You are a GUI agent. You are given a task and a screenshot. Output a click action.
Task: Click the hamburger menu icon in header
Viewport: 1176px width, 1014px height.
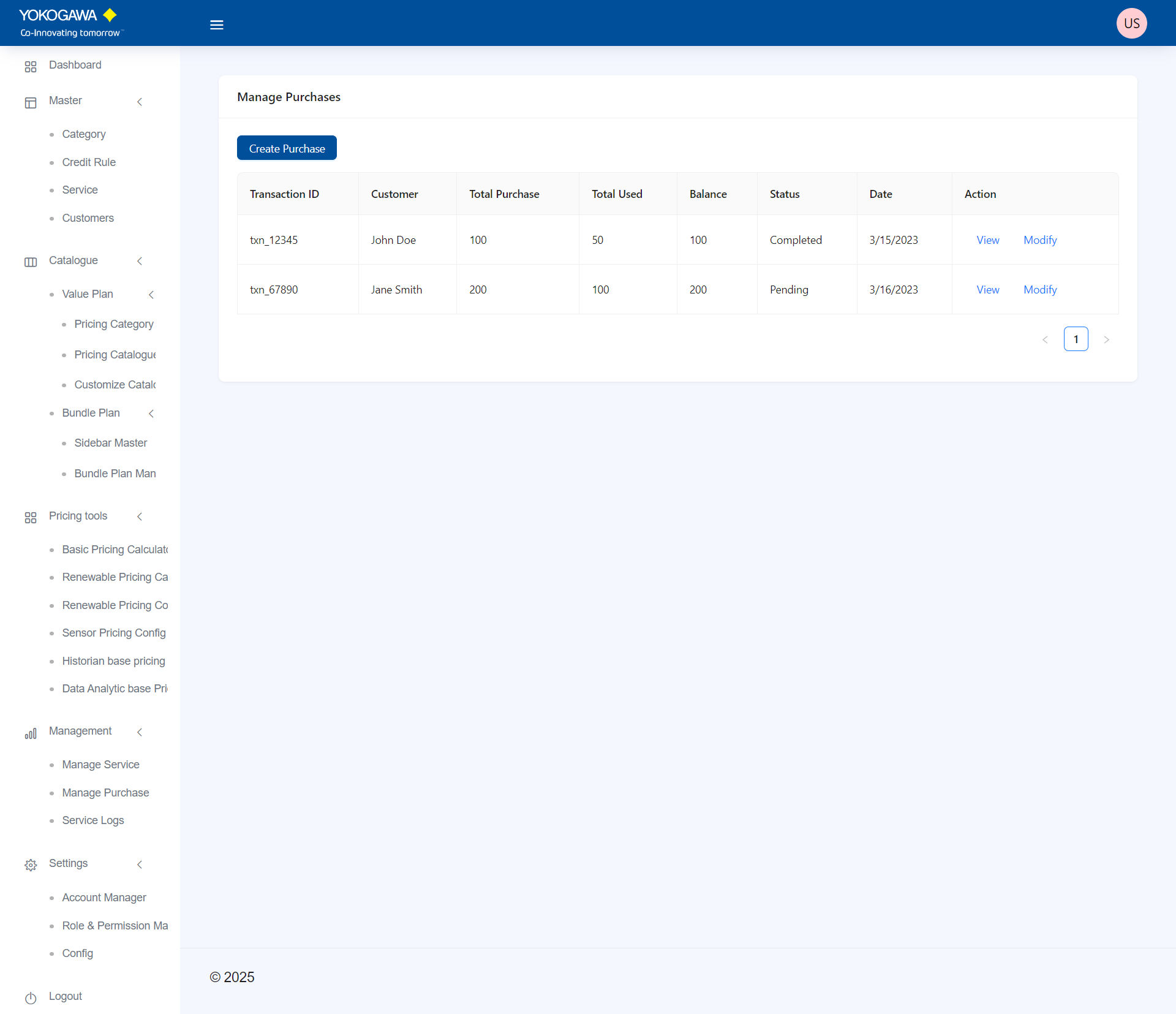(x=216, y=25)
